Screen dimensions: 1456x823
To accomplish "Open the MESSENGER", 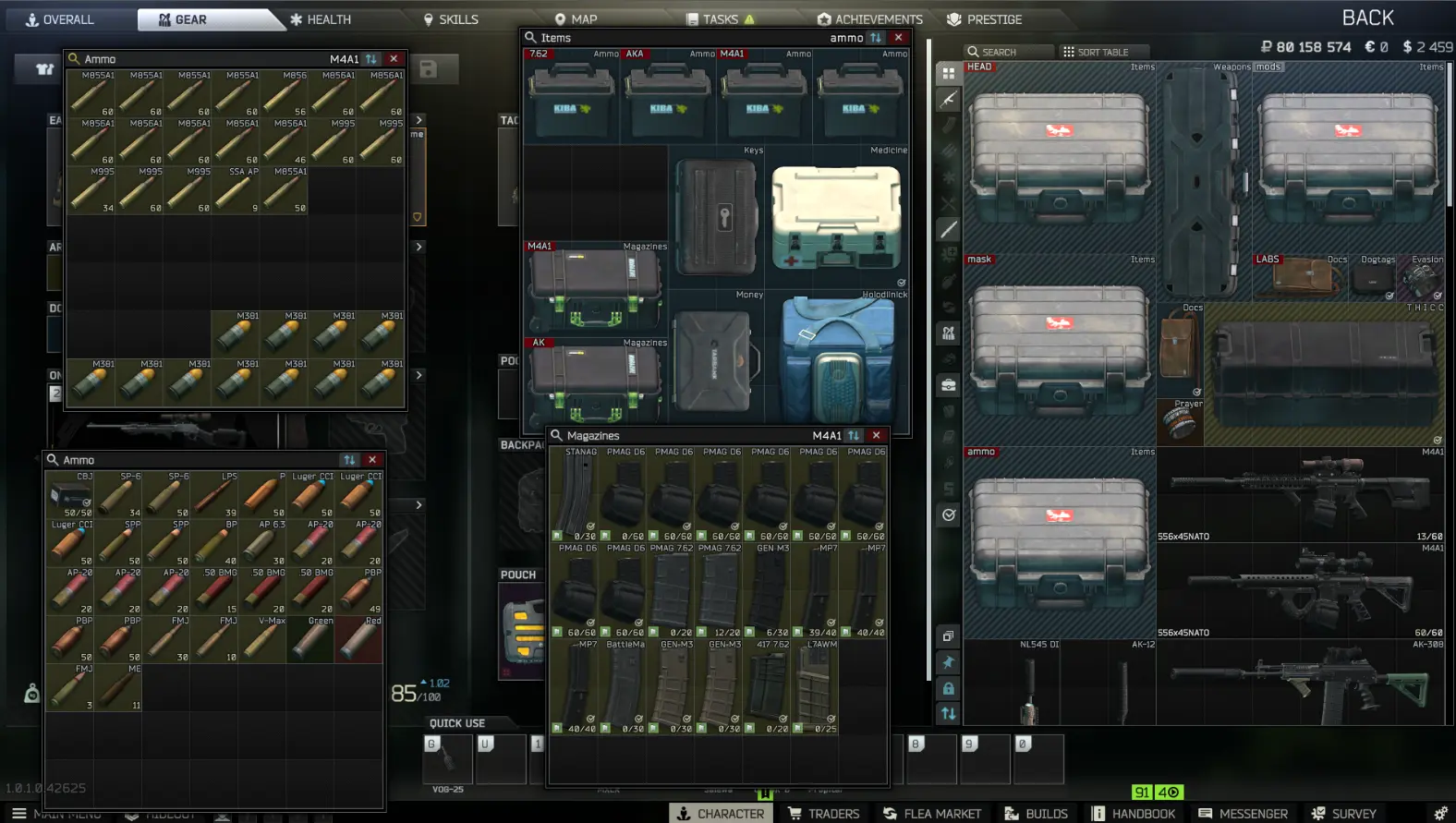I will pos(1243,814).
